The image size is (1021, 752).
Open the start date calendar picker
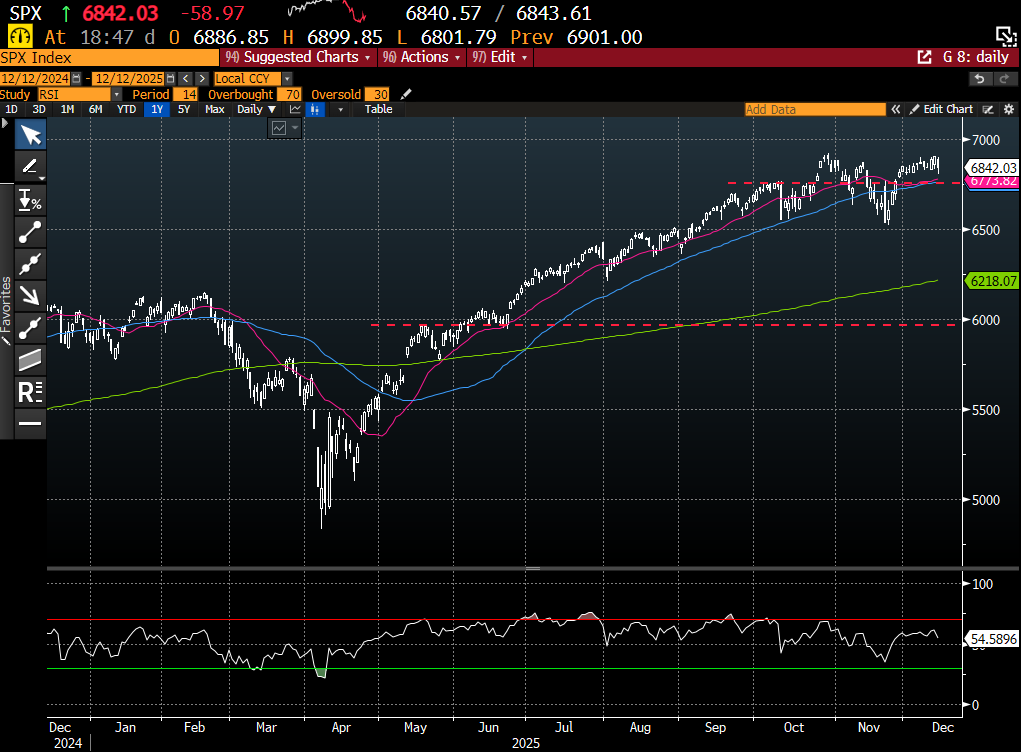click(77, 78)
